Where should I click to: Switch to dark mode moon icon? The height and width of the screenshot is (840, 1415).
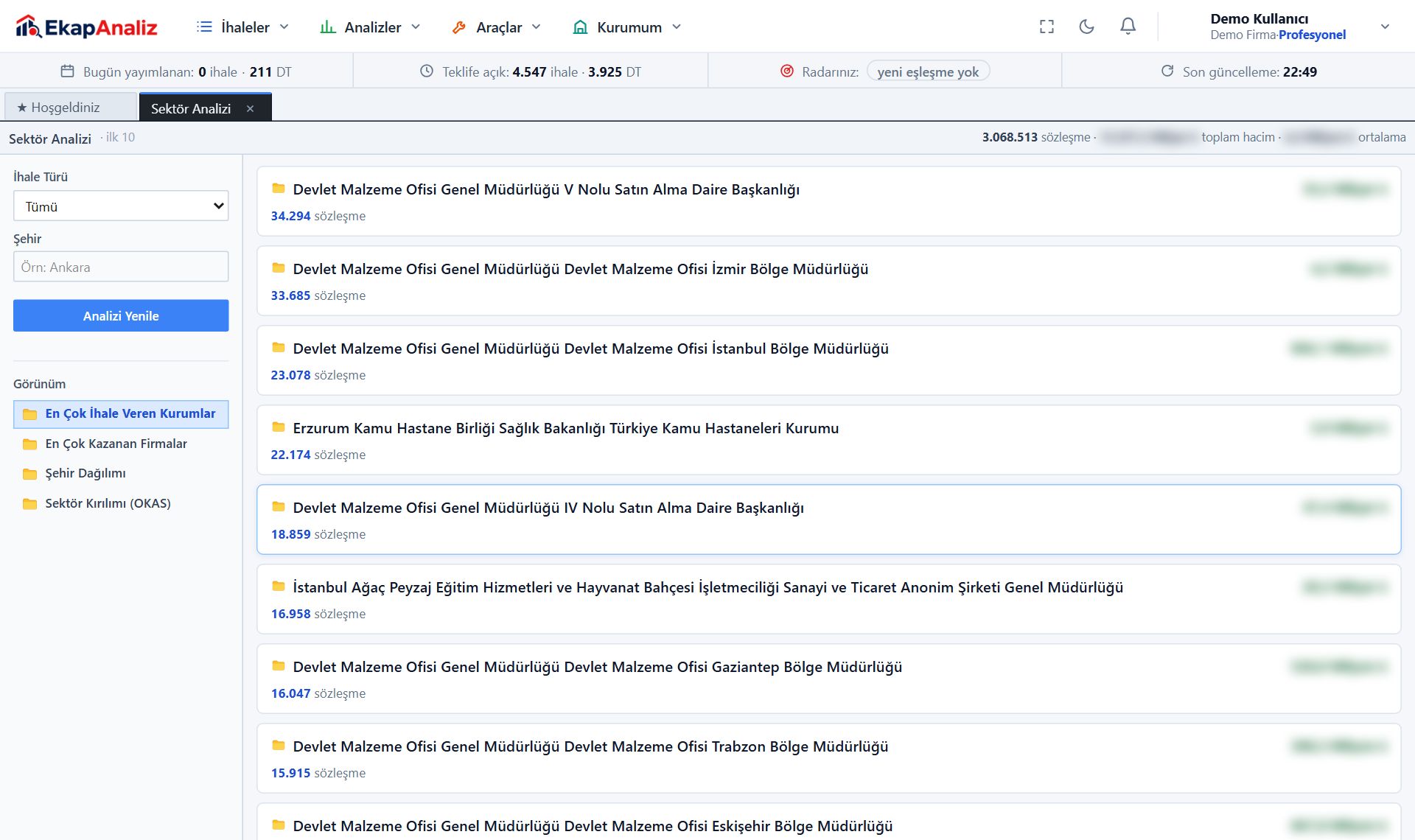(x=1086, y=27)
